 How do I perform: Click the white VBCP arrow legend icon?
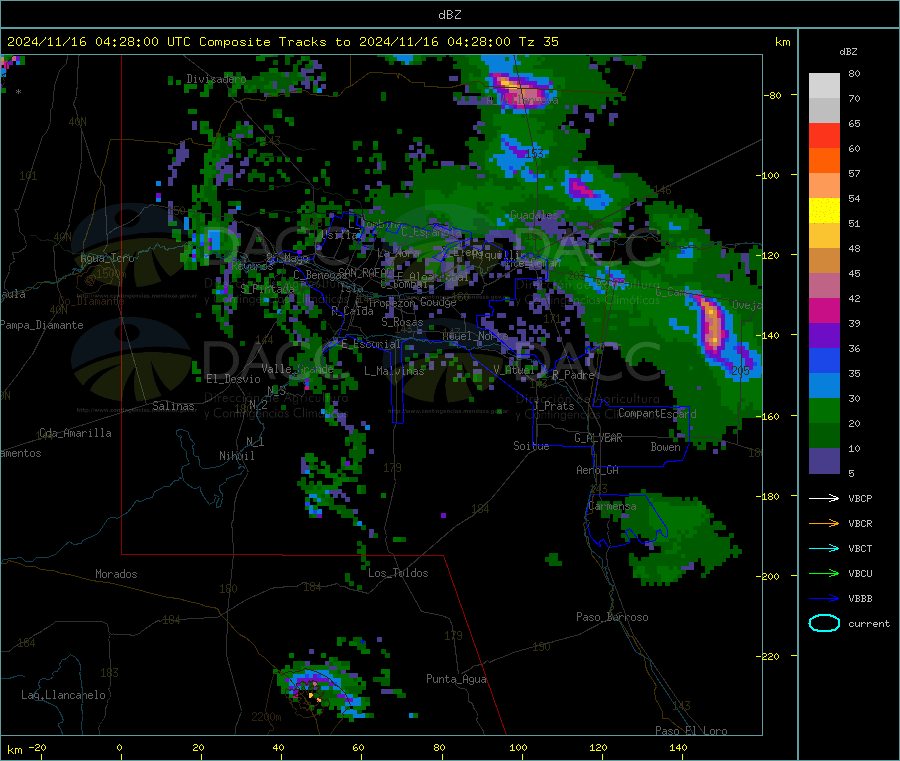pyautogui.click(x=824, y=498)
